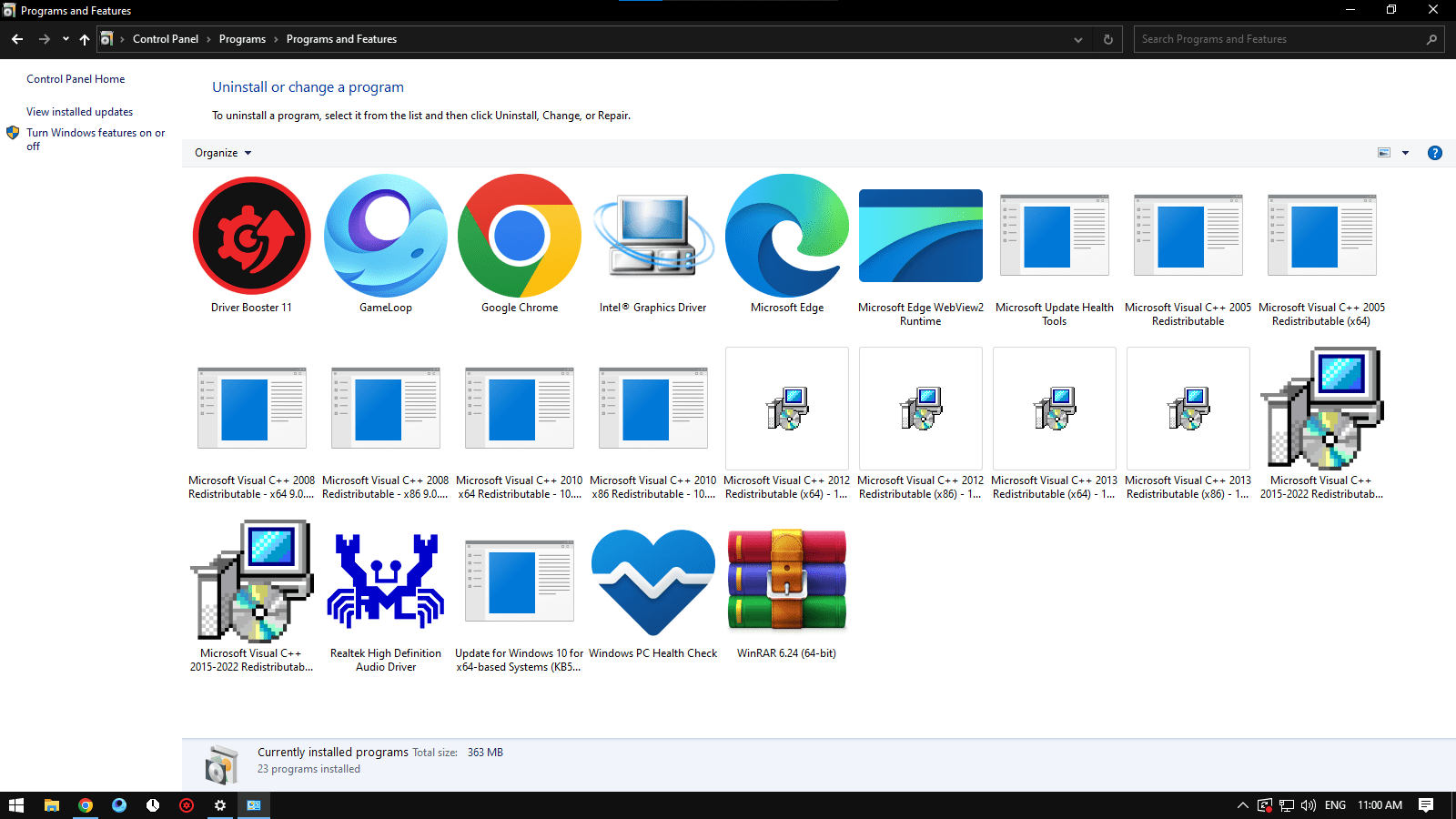Open the recent locations dropdown arrow
Viewport: 1456px width, 819px height.
coord(66,39)
